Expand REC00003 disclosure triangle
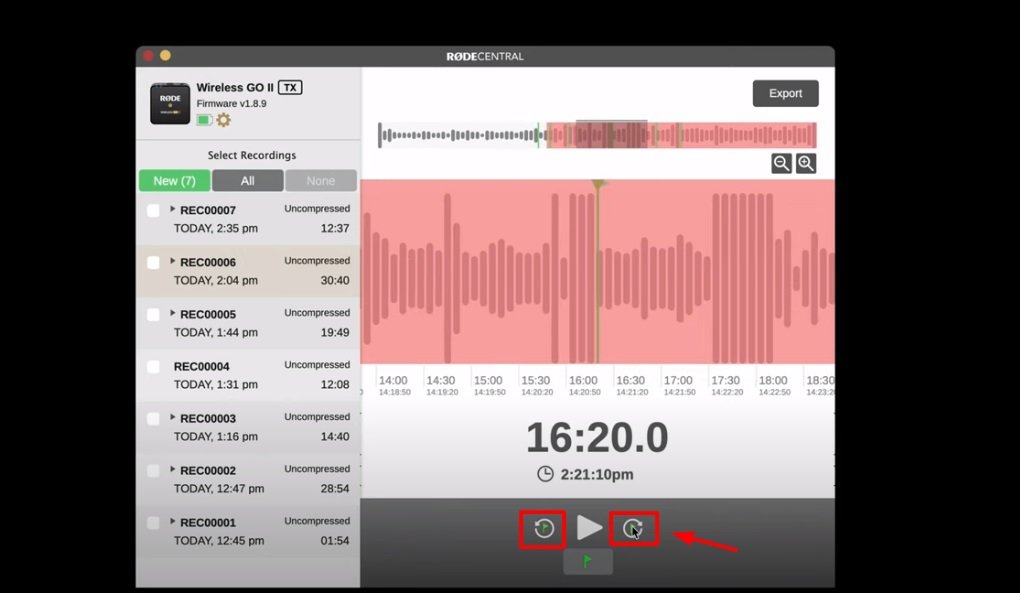1020x593 pixels. coord(172,417)
